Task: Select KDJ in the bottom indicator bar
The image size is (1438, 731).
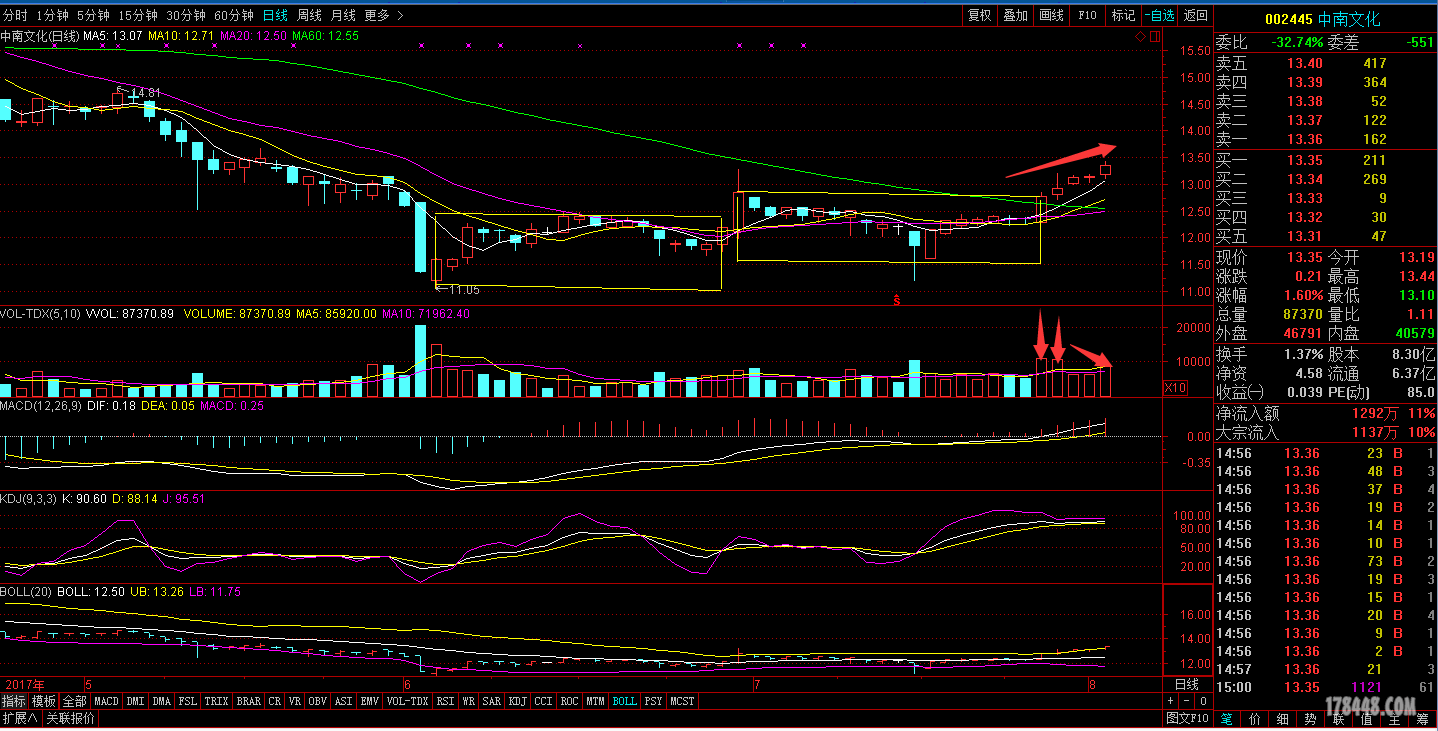Action: click(x=517, y=701)
